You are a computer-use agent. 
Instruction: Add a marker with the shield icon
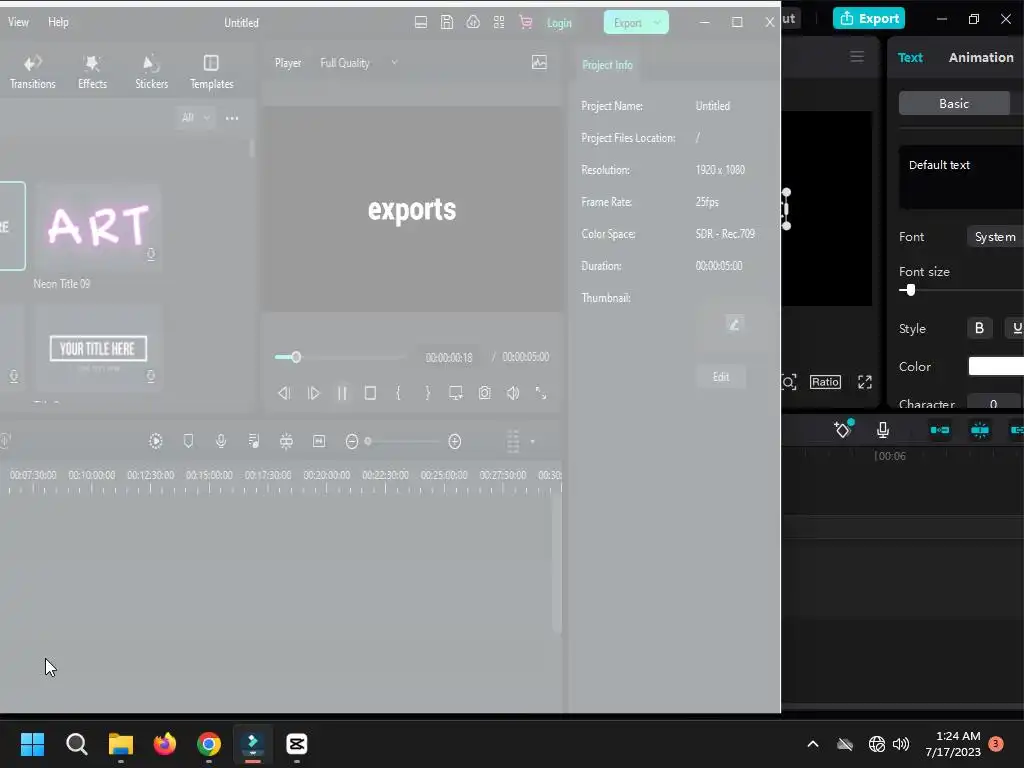click(188, 441)
